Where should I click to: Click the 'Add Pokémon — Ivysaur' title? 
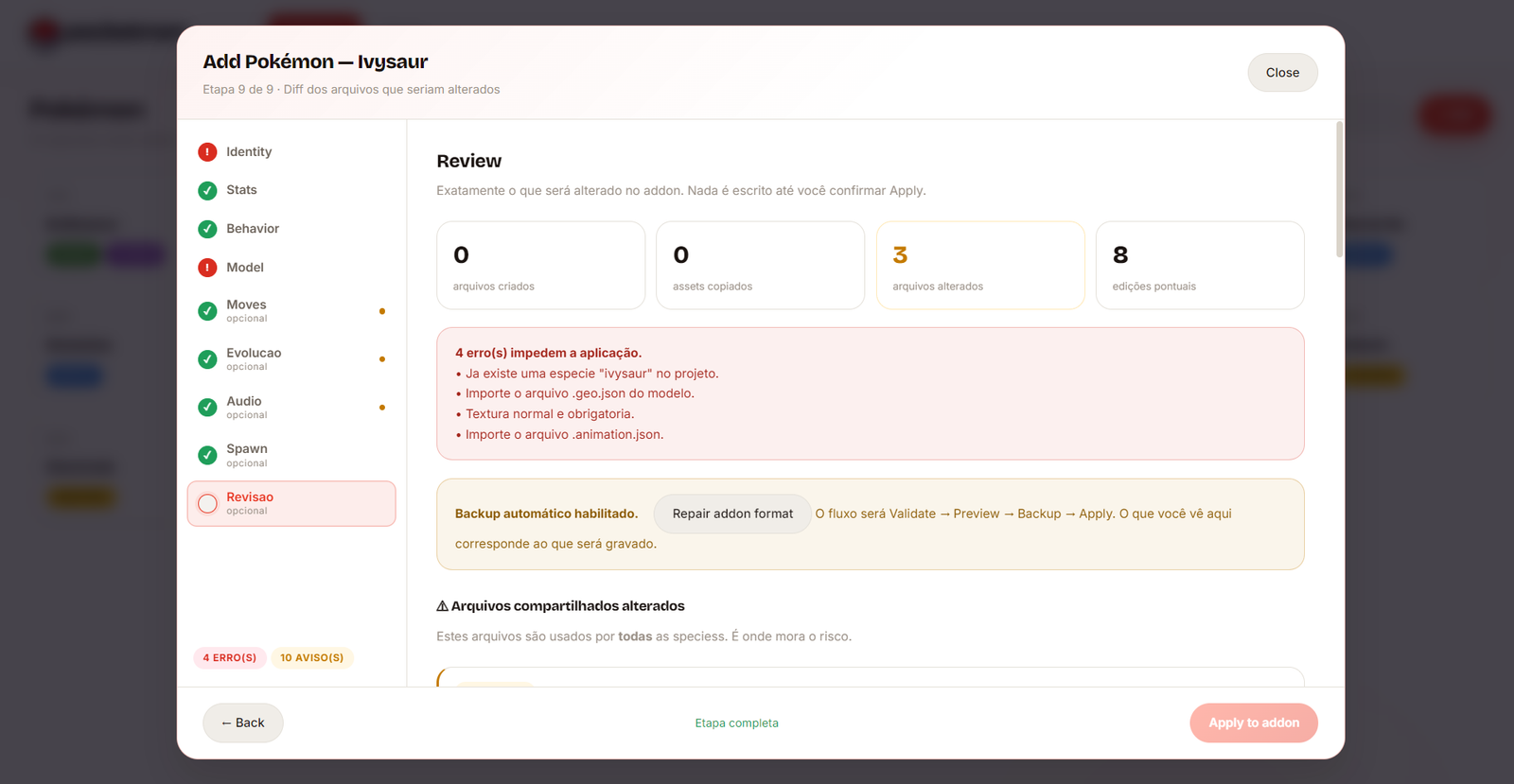point(315,61)
